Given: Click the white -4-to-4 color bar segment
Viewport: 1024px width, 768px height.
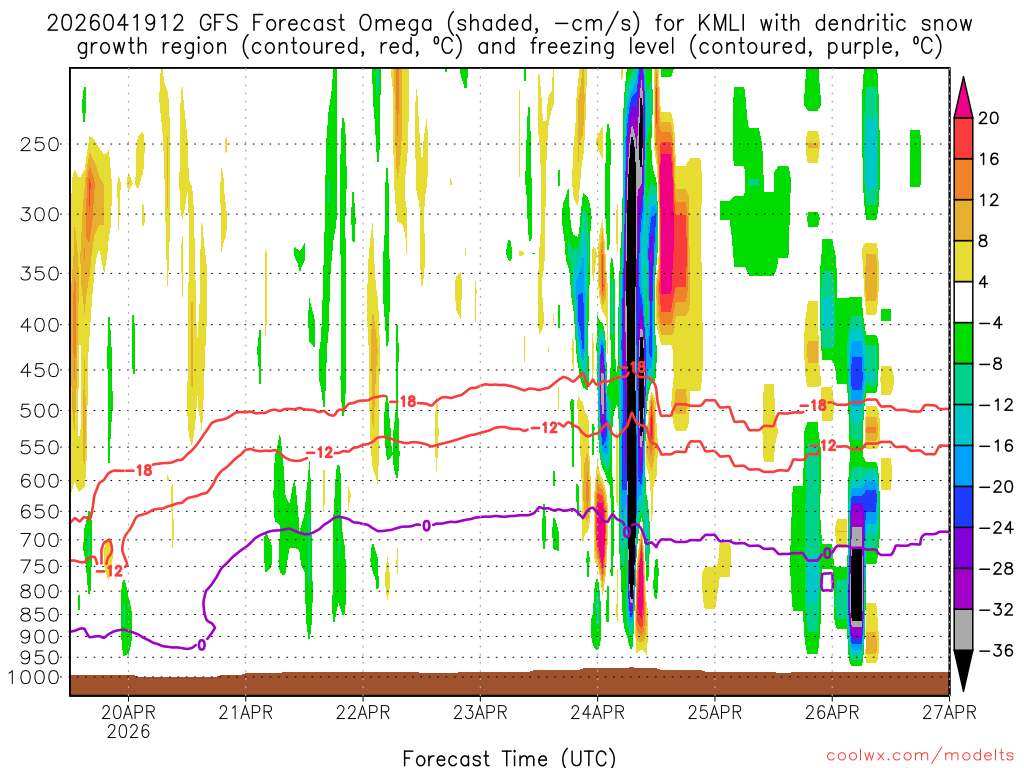Looking at the screenshot, I should (963, 302).
